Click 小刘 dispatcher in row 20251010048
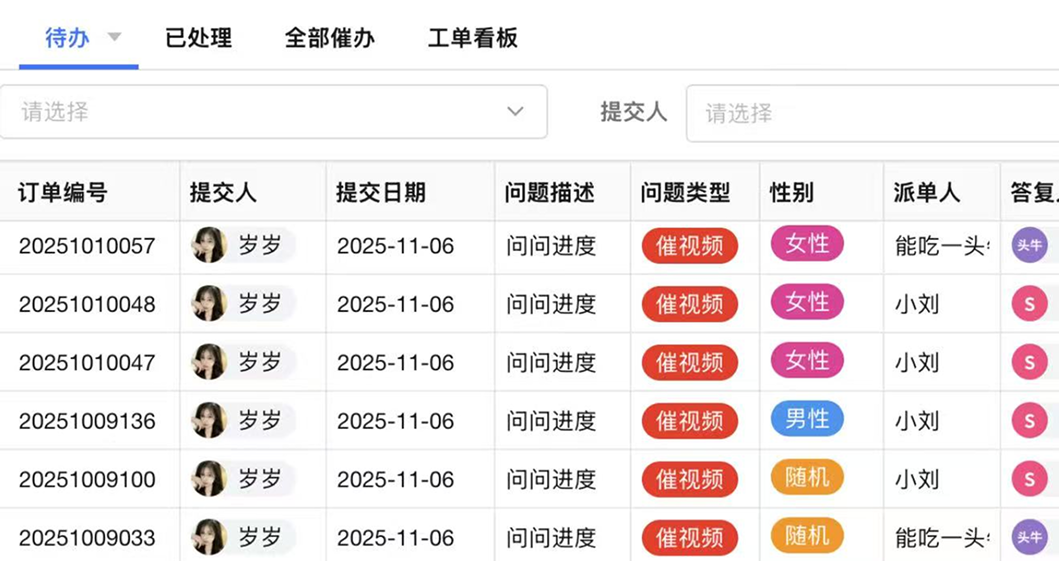This screenshot has width=1059, height=561. click(x=917, y=304)
